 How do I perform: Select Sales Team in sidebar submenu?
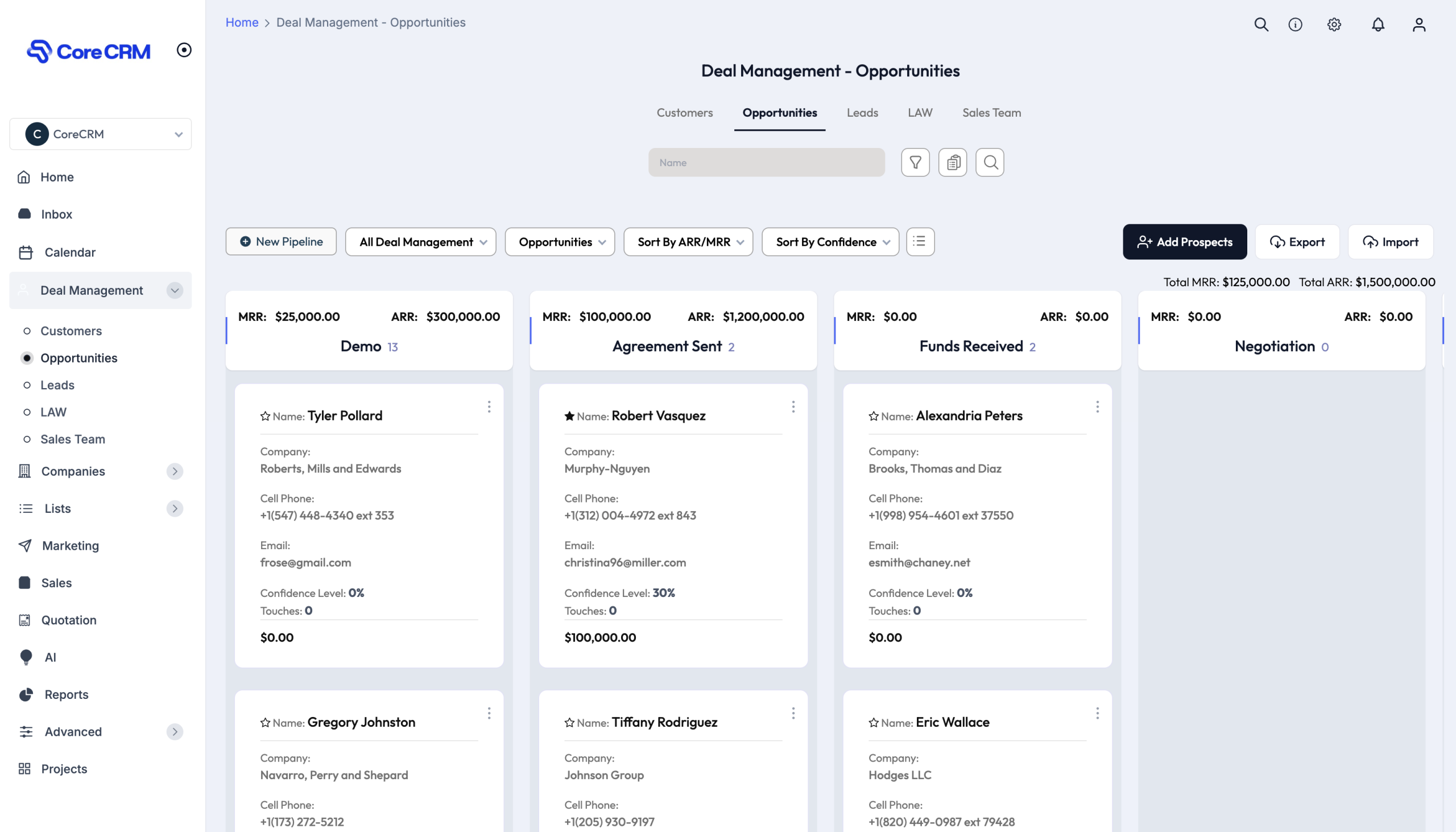pos(72,439)
